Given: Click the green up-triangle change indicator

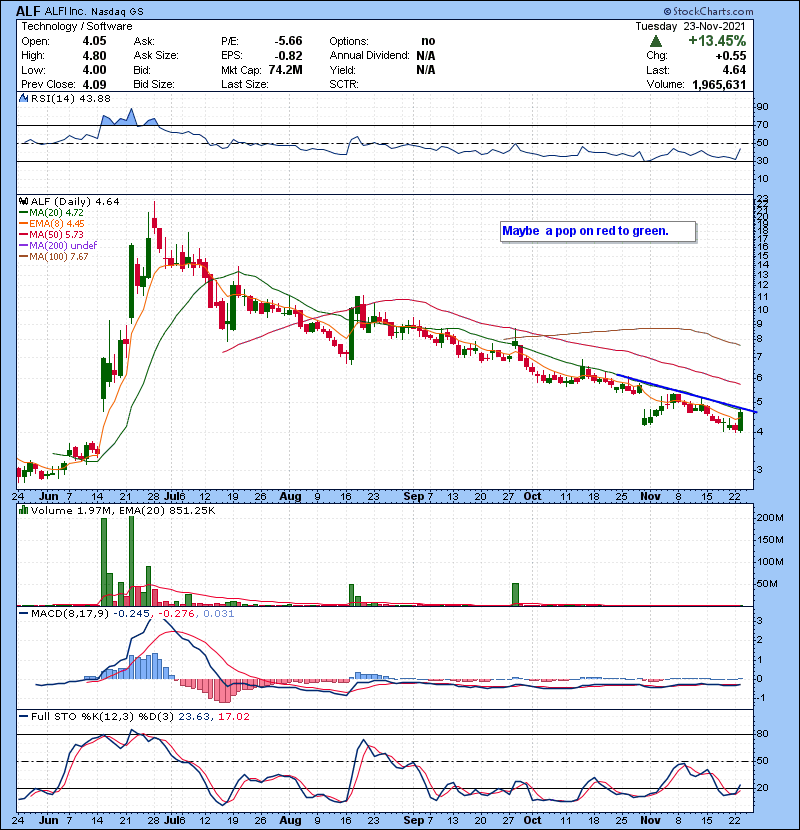Looking at the screenshot, I should [x=655, y=41].
